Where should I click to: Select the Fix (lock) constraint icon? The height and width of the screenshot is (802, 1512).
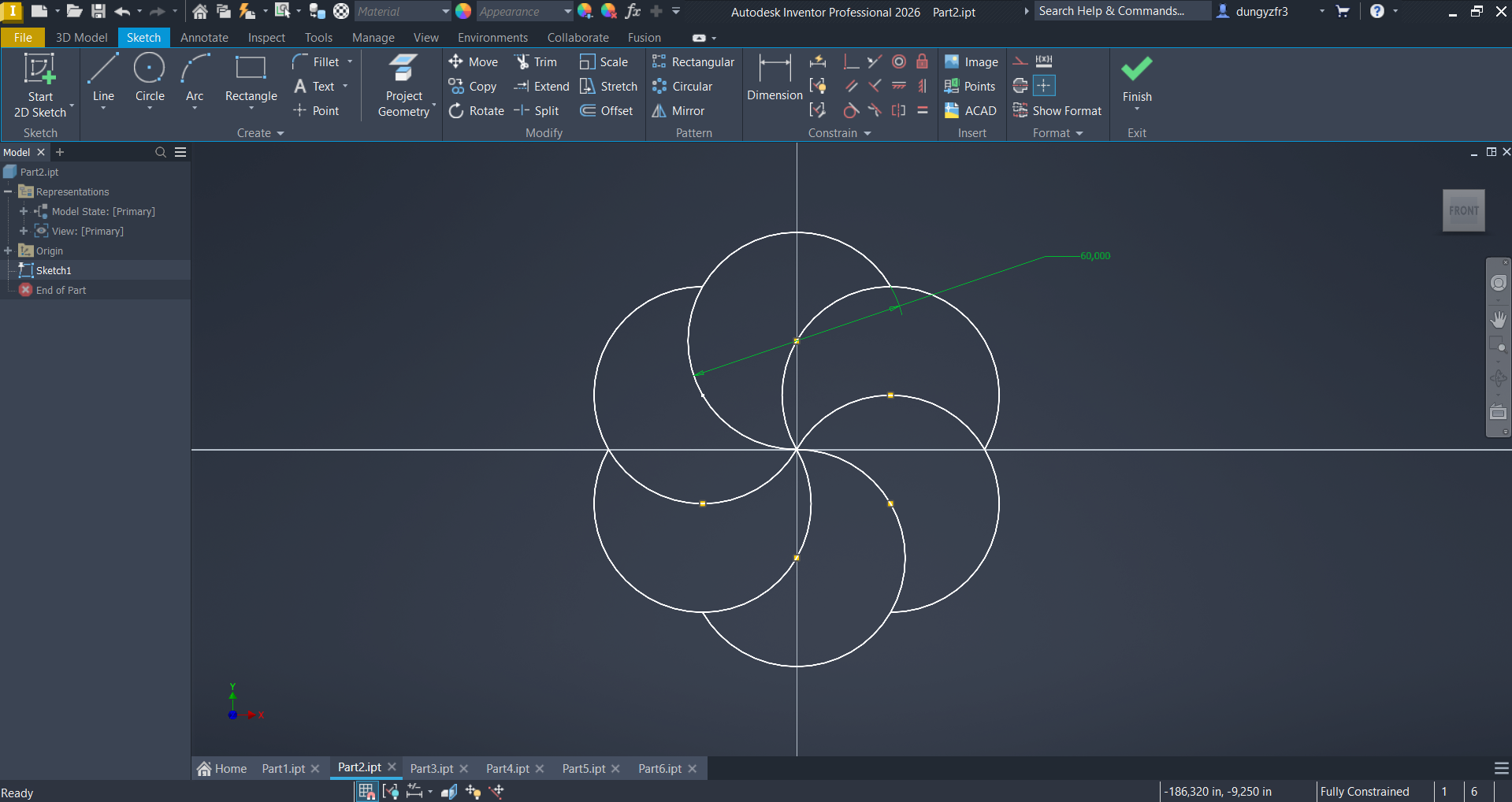(922, 62)
